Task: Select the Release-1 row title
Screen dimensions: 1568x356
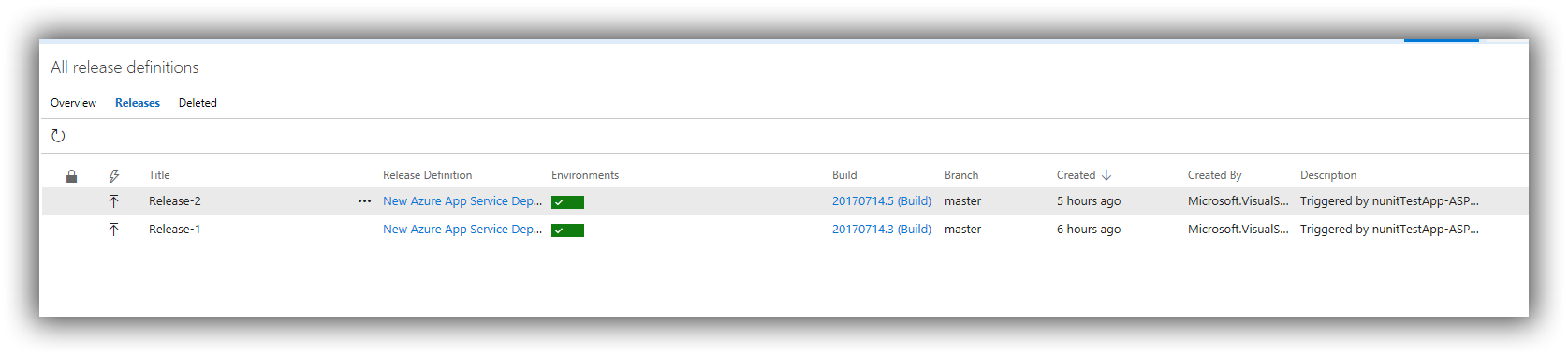Action: [x=174, y=230]
